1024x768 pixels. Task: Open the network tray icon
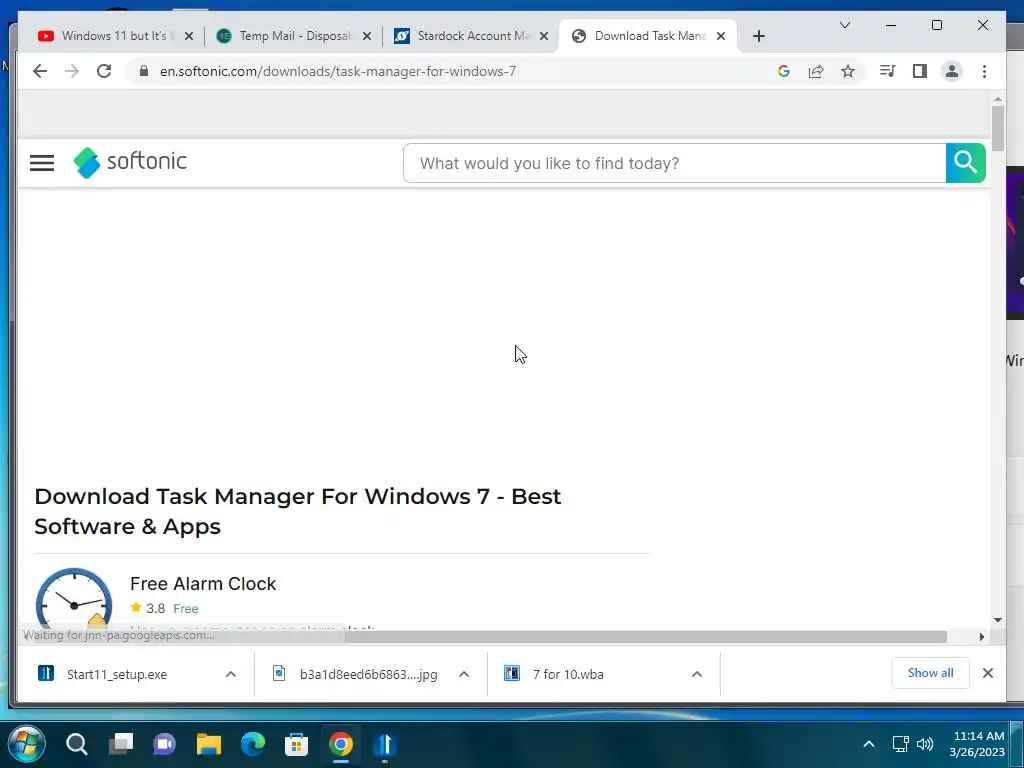(x=901, y=744)
